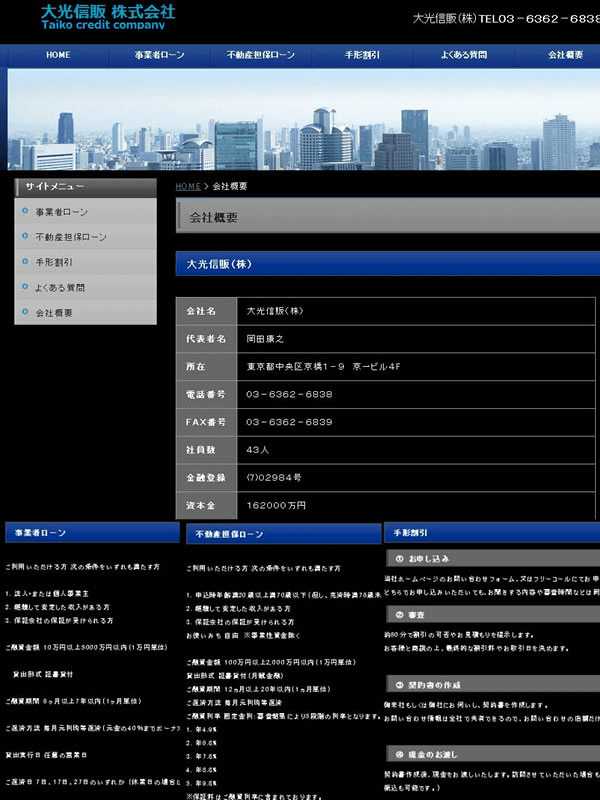Click step ③ 契約書の作成 heading
The image size is (600, 800).
pyautogui.click(x=493, y=685)
